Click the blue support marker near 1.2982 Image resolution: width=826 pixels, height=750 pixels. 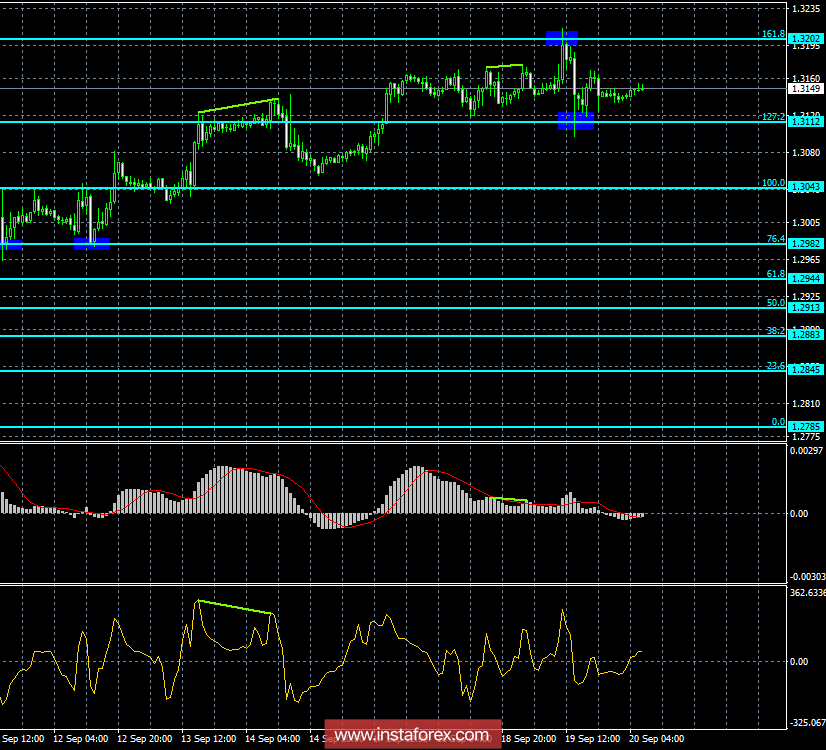93,243
